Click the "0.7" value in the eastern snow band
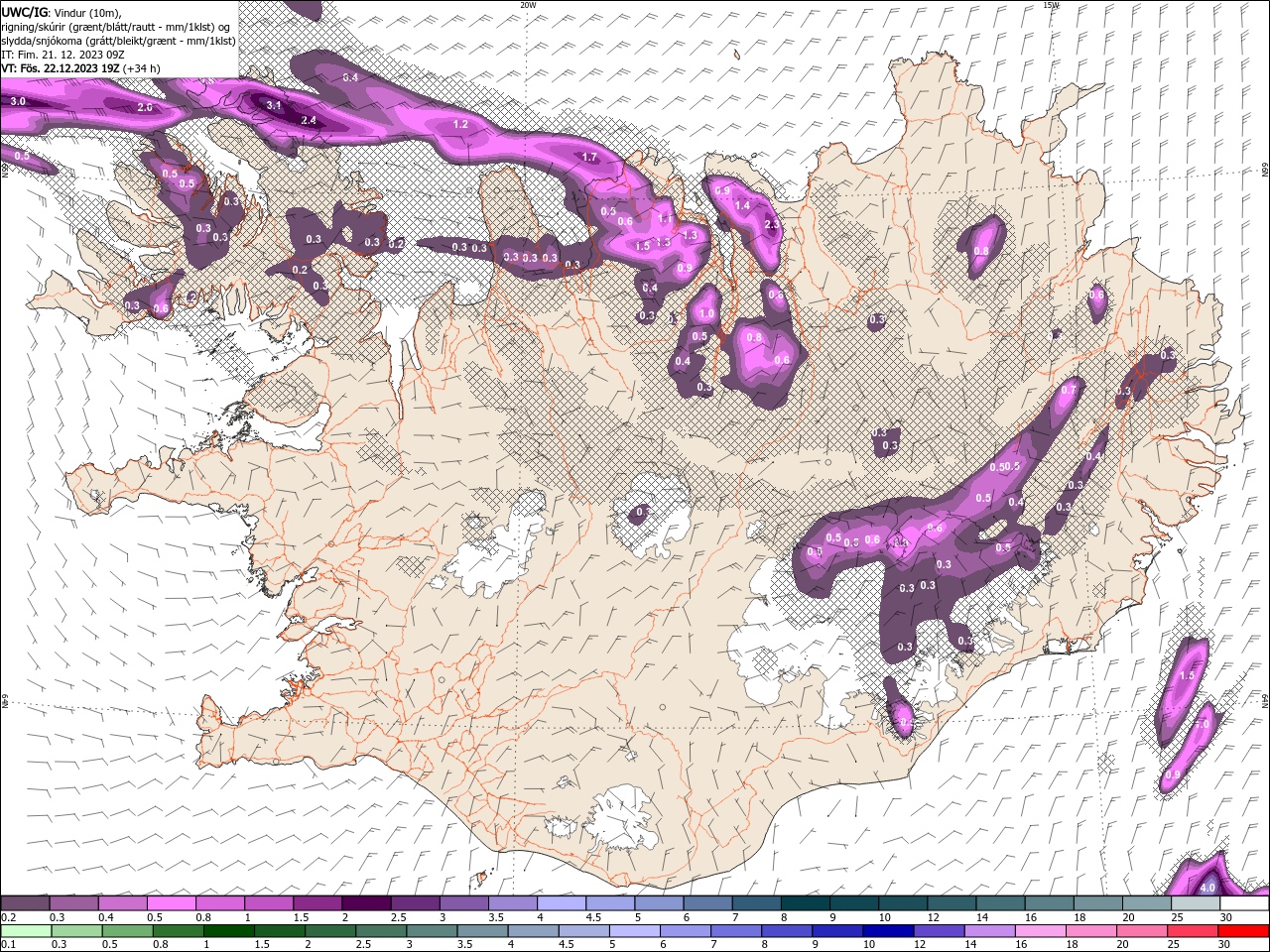The width and height of the screenshot is (1270, 952). point(1069,391)
